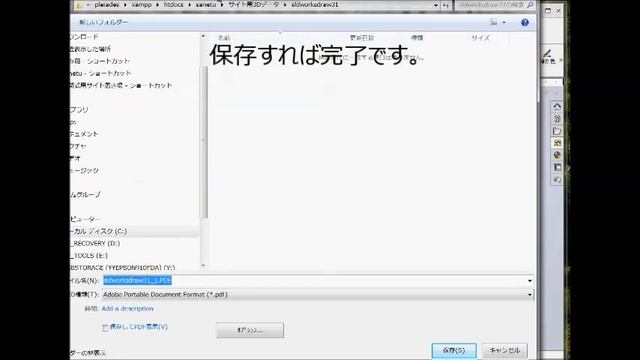The image size is (640, 360).
Task: Open Appearances colored ball icon in task pane
Action: [557, 155]
